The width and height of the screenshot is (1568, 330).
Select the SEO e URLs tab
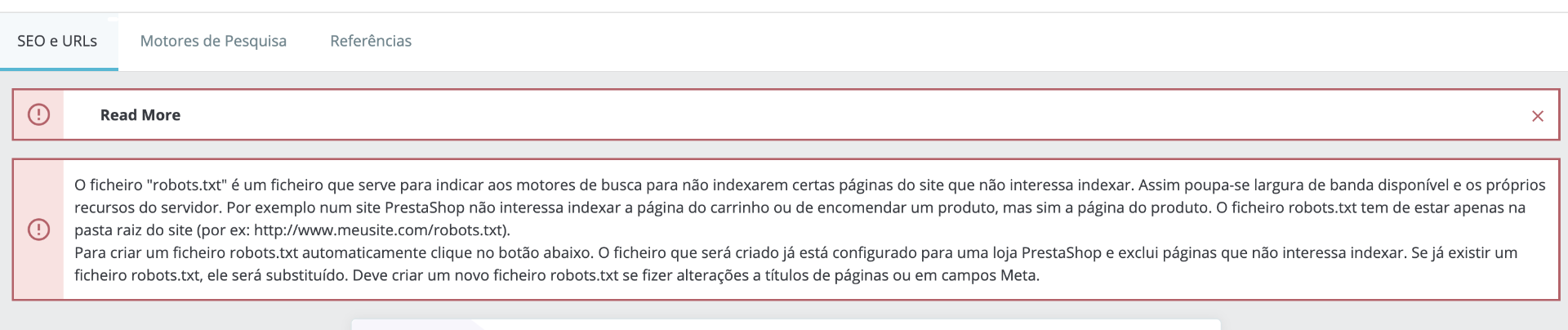(x=57, y=41)
